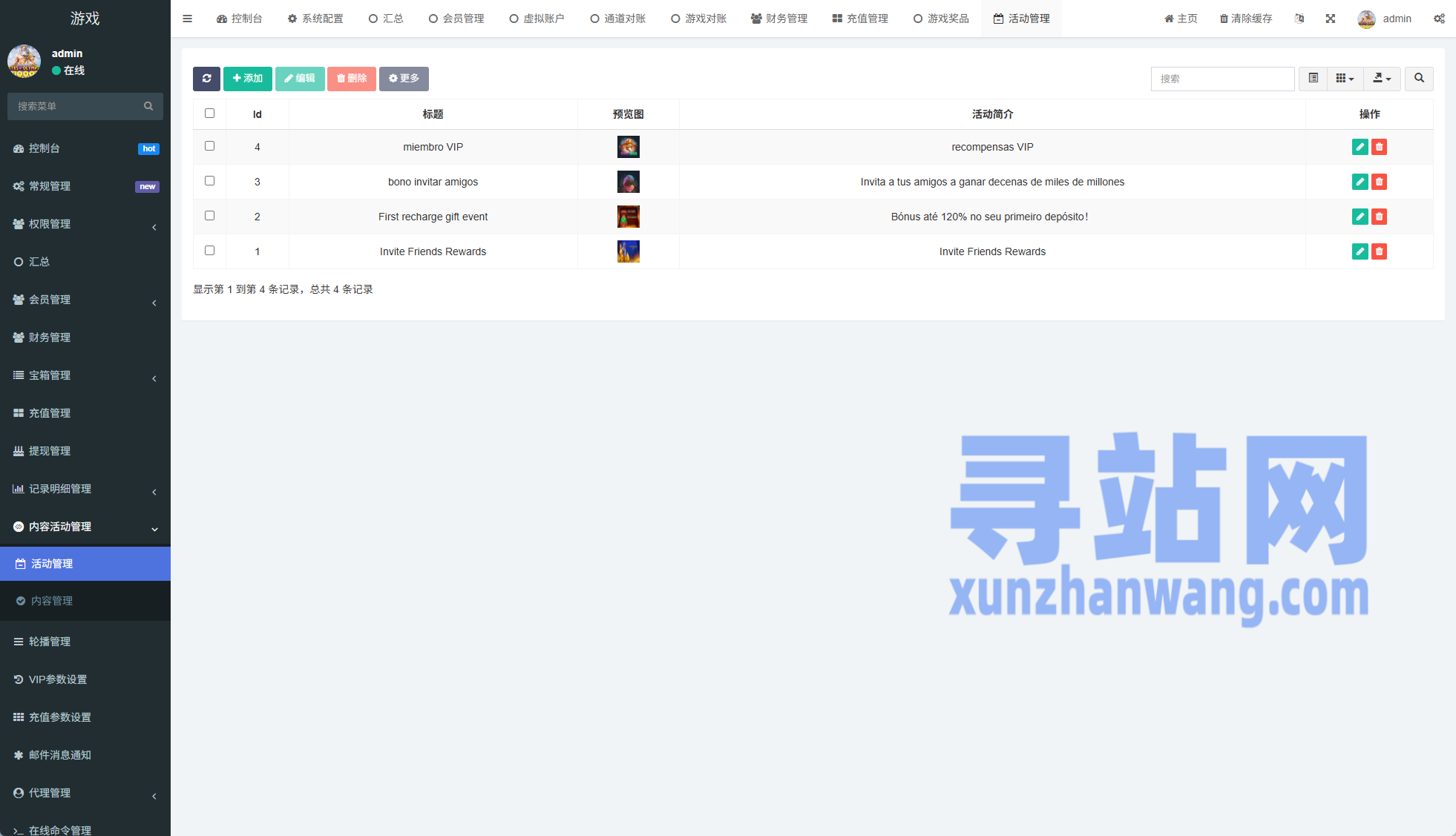Open 轮播管理 in sidebar
This screenshot has height=836, width=1456.
click(x=85, y=642)
